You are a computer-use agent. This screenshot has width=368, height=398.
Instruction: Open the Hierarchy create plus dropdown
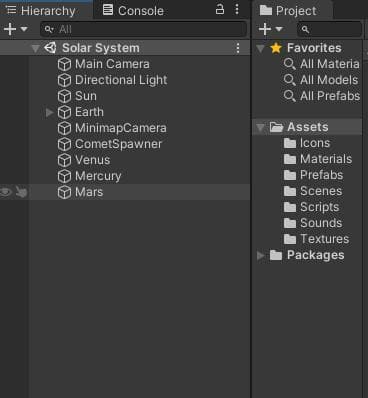(15, 29)
